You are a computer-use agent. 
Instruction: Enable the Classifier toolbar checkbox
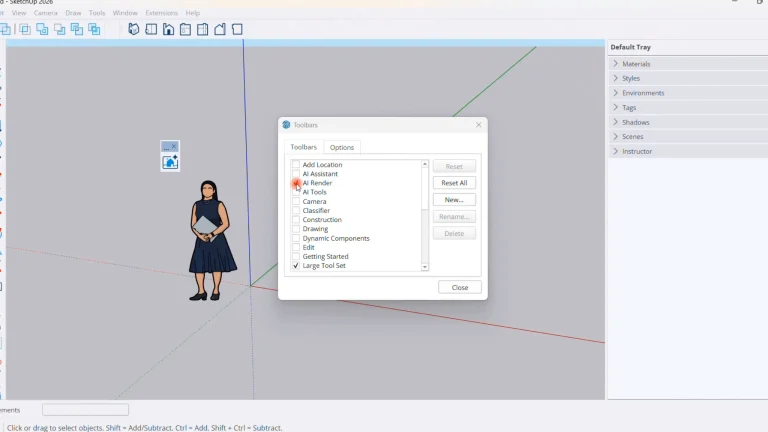click(x=296, y=211)
